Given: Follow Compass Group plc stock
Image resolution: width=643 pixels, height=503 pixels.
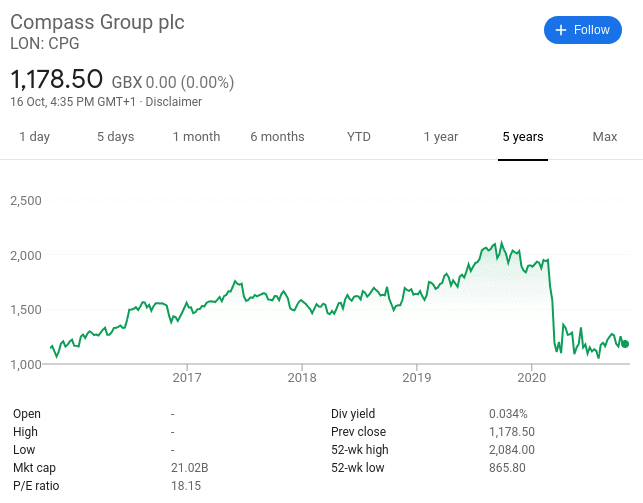Looking at the screenshot, I should (583, 30).
